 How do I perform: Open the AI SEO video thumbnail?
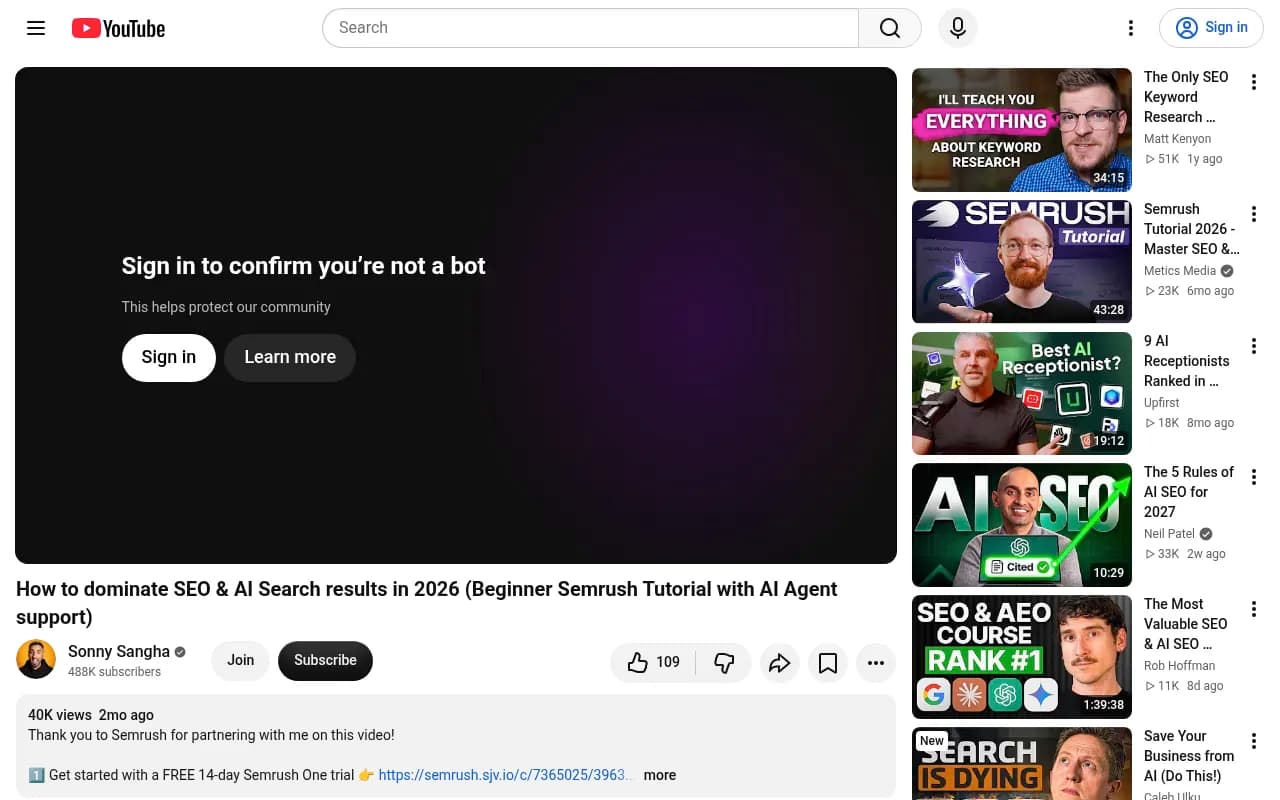point(1022,525)
